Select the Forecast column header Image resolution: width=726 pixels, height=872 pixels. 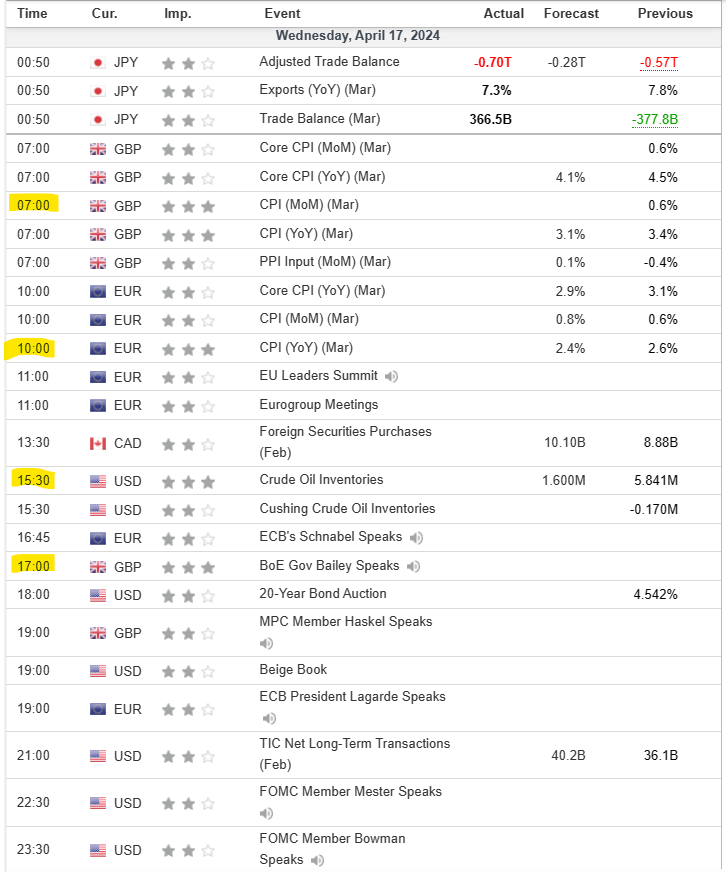pyautogui.click(x=571, y=14)
